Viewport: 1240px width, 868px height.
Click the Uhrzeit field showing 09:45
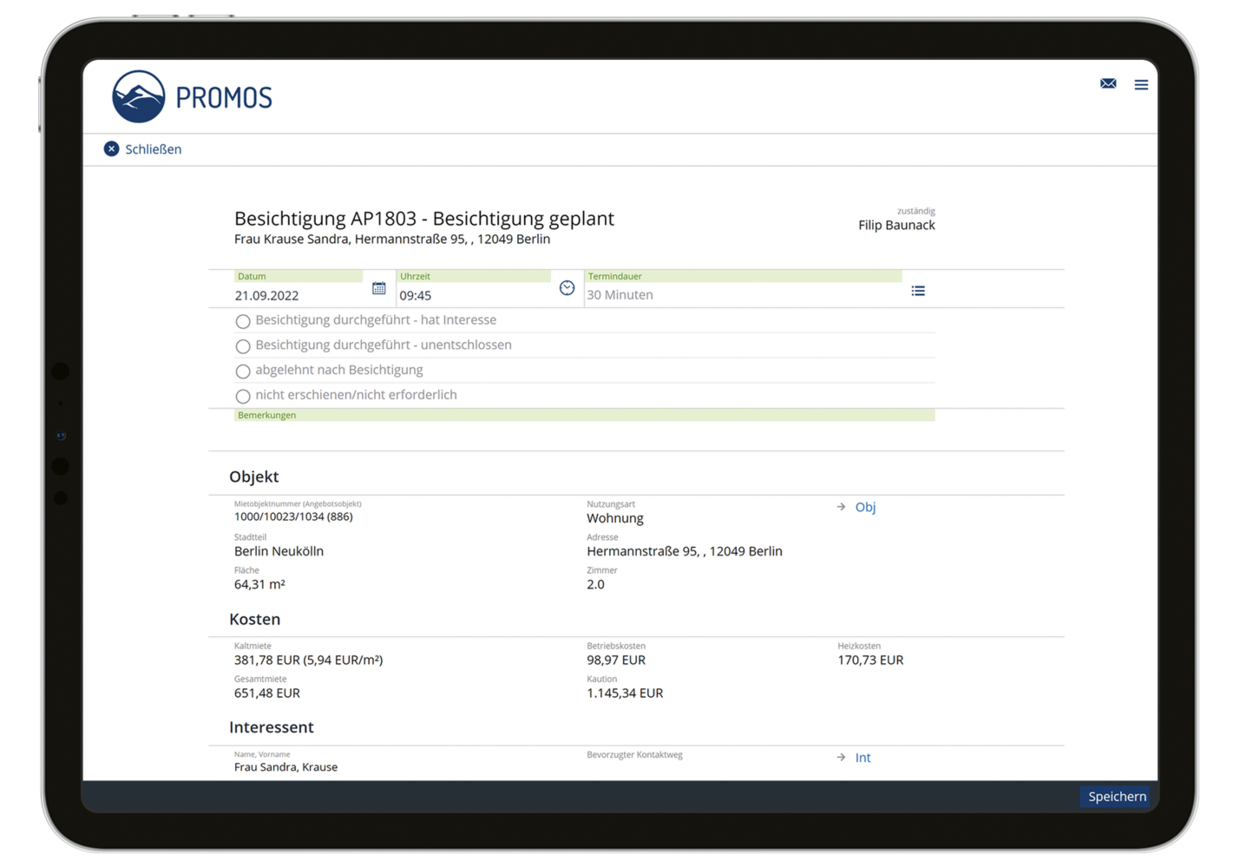click(470, 296)
